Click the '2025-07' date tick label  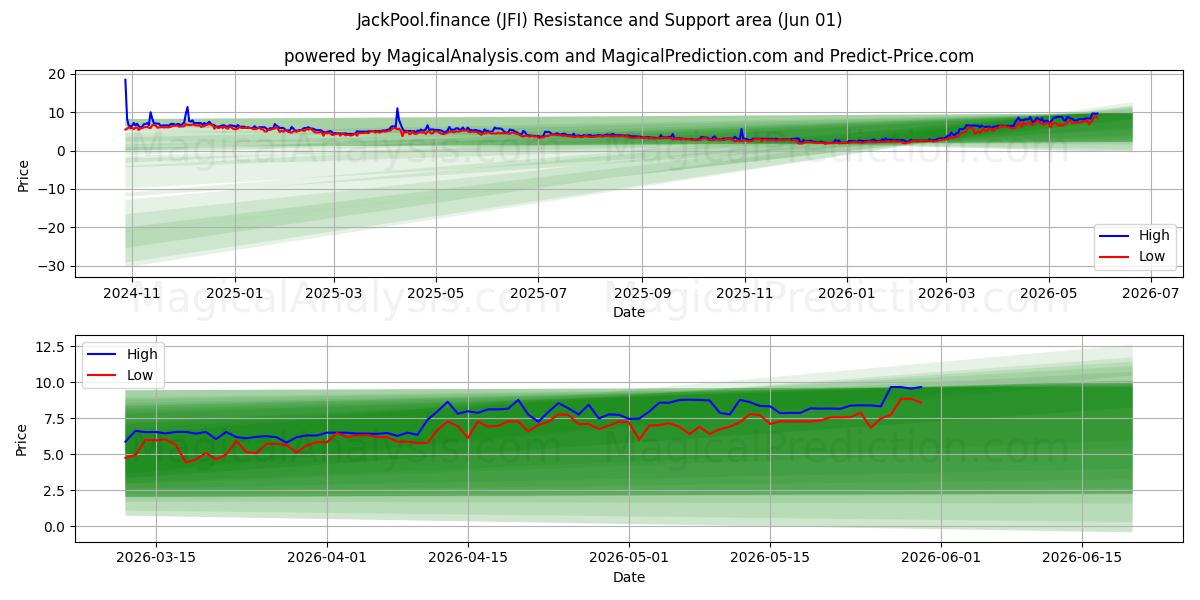(x=538, y=295)
